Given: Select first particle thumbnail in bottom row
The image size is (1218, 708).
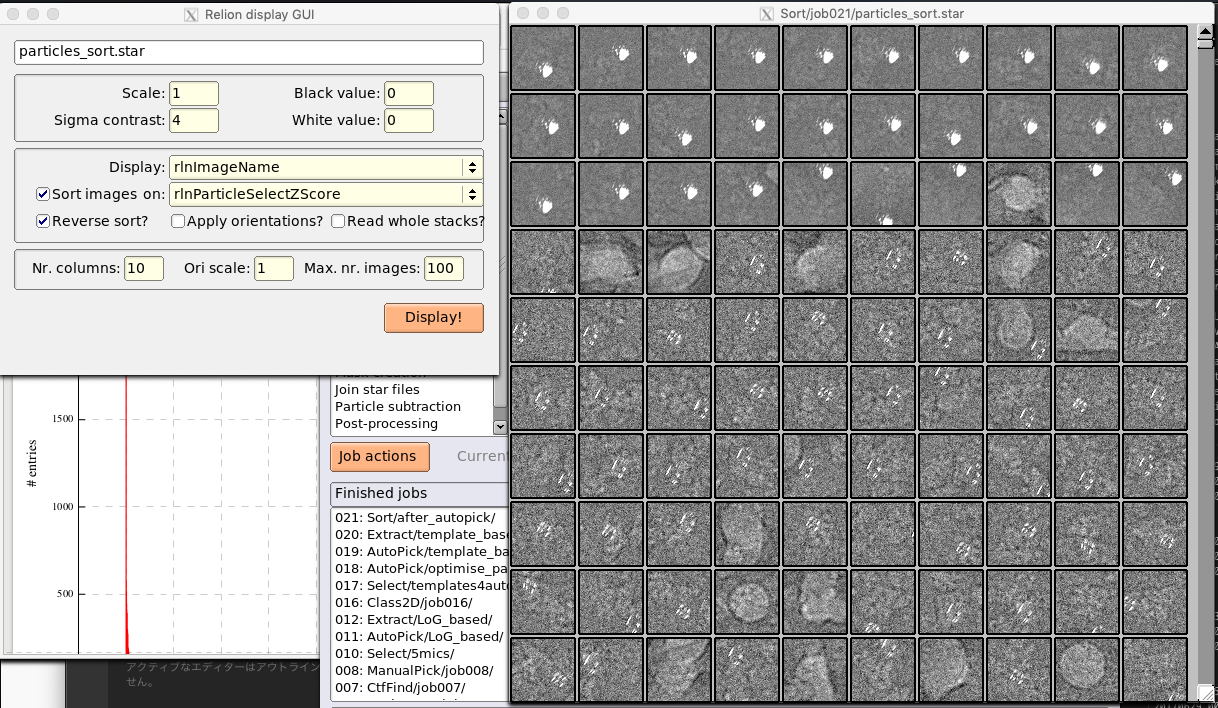Looking at the screenshot, I should click(543, 669).
